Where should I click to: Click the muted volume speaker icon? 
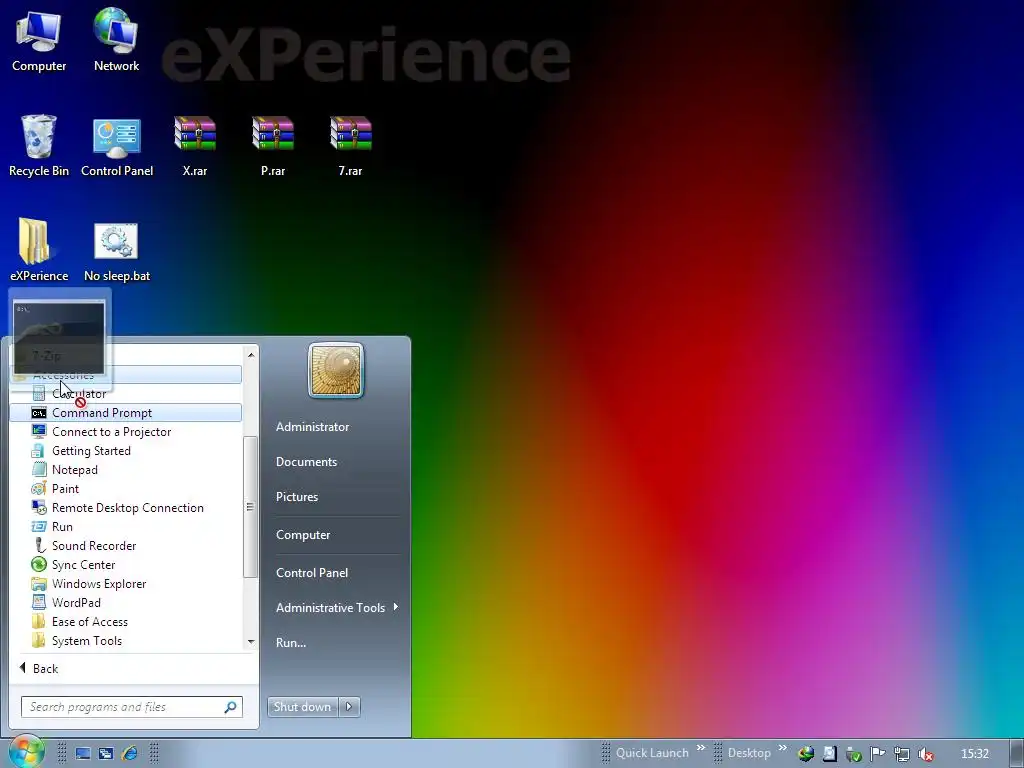click(925, 754)
